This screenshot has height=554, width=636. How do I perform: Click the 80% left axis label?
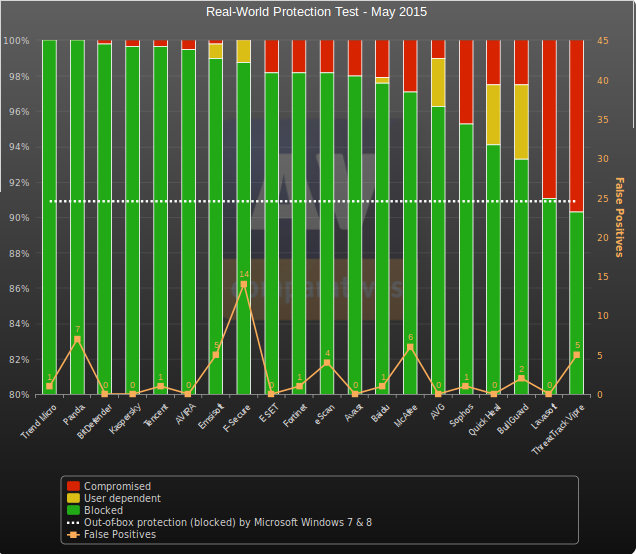coord(19,394)
